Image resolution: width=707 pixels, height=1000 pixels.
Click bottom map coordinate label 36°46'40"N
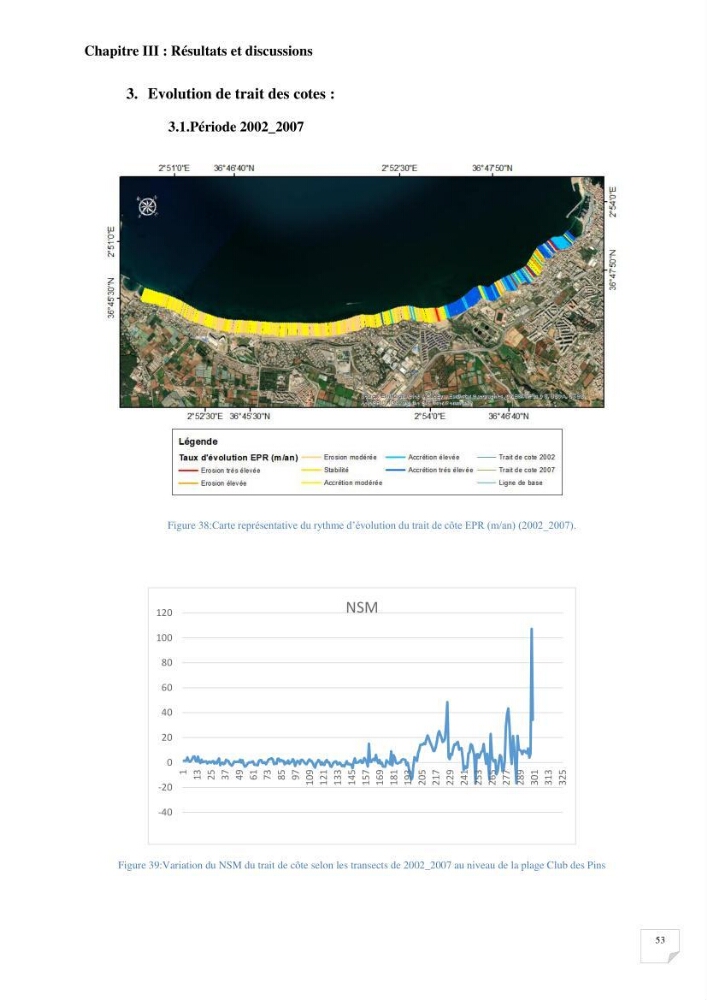(509, 416)
